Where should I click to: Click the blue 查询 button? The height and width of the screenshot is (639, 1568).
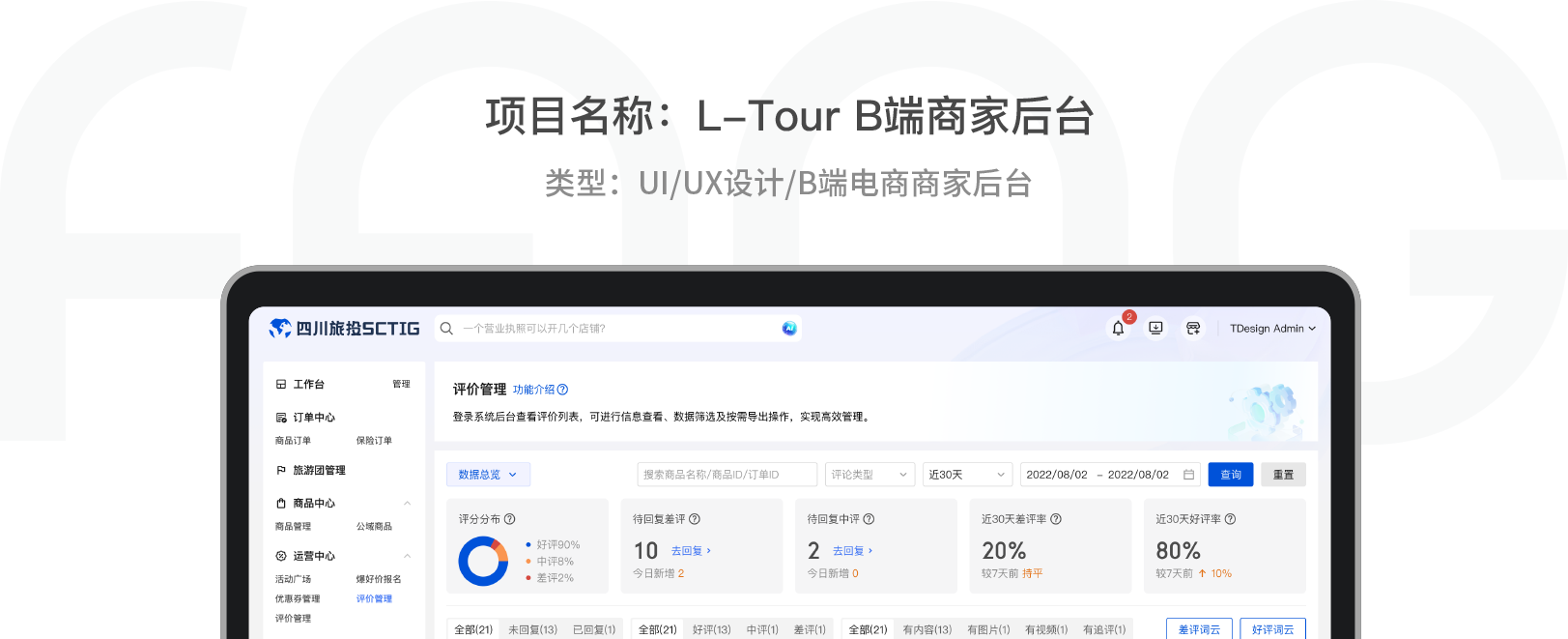(x=1230, y=475)
